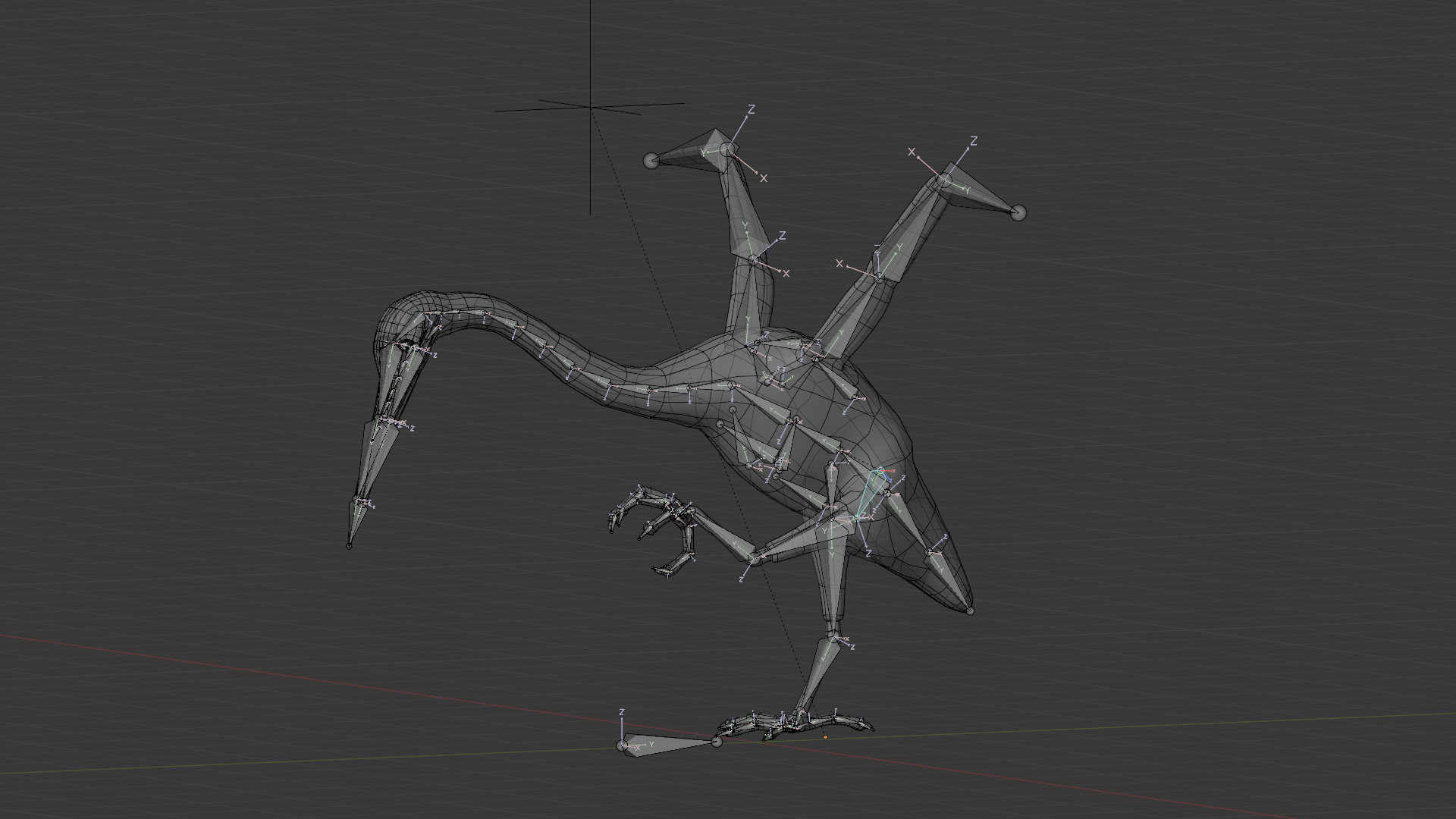Click the sphere joint at the right wing tip
Screen dimensions: 1456x819
[1018, 213]
